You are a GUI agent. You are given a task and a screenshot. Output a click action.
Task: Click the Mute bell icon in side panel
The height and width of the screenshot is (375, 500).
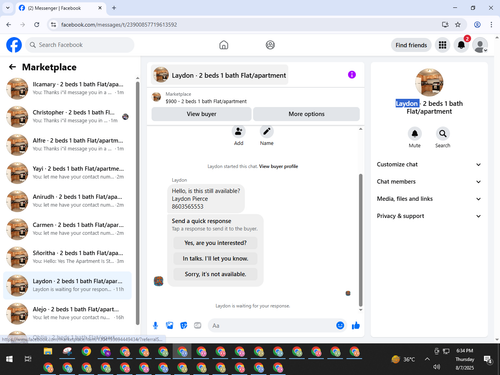415,134
